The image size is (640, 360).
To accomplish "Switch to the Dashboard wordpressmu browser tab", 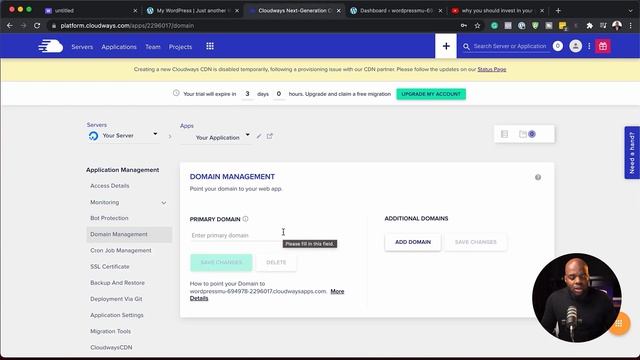I will coord(396,11).
